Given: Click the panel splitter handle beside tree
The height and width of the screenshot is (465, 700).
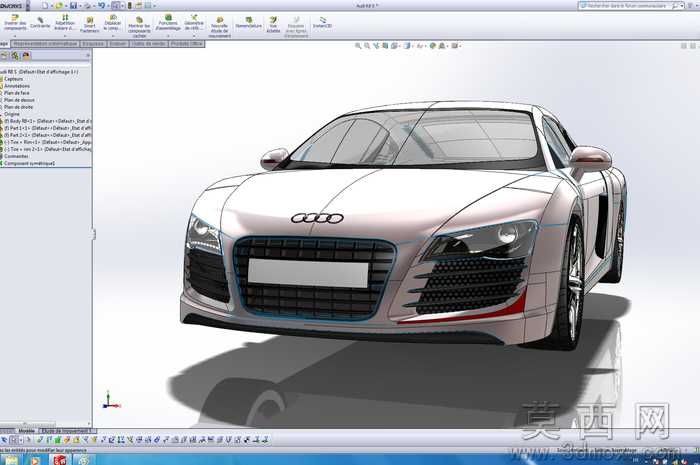Looking at the screenshot, I should click(93, 234).
